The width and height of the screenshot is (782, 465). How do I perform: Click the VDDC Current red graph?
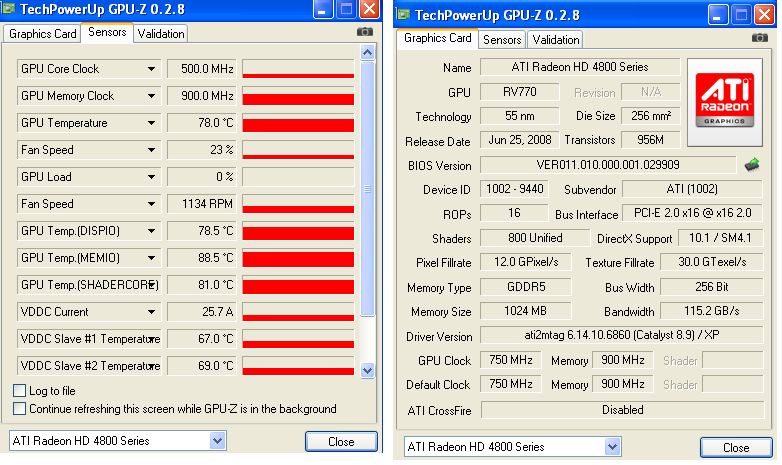click(x=298, y=312)
